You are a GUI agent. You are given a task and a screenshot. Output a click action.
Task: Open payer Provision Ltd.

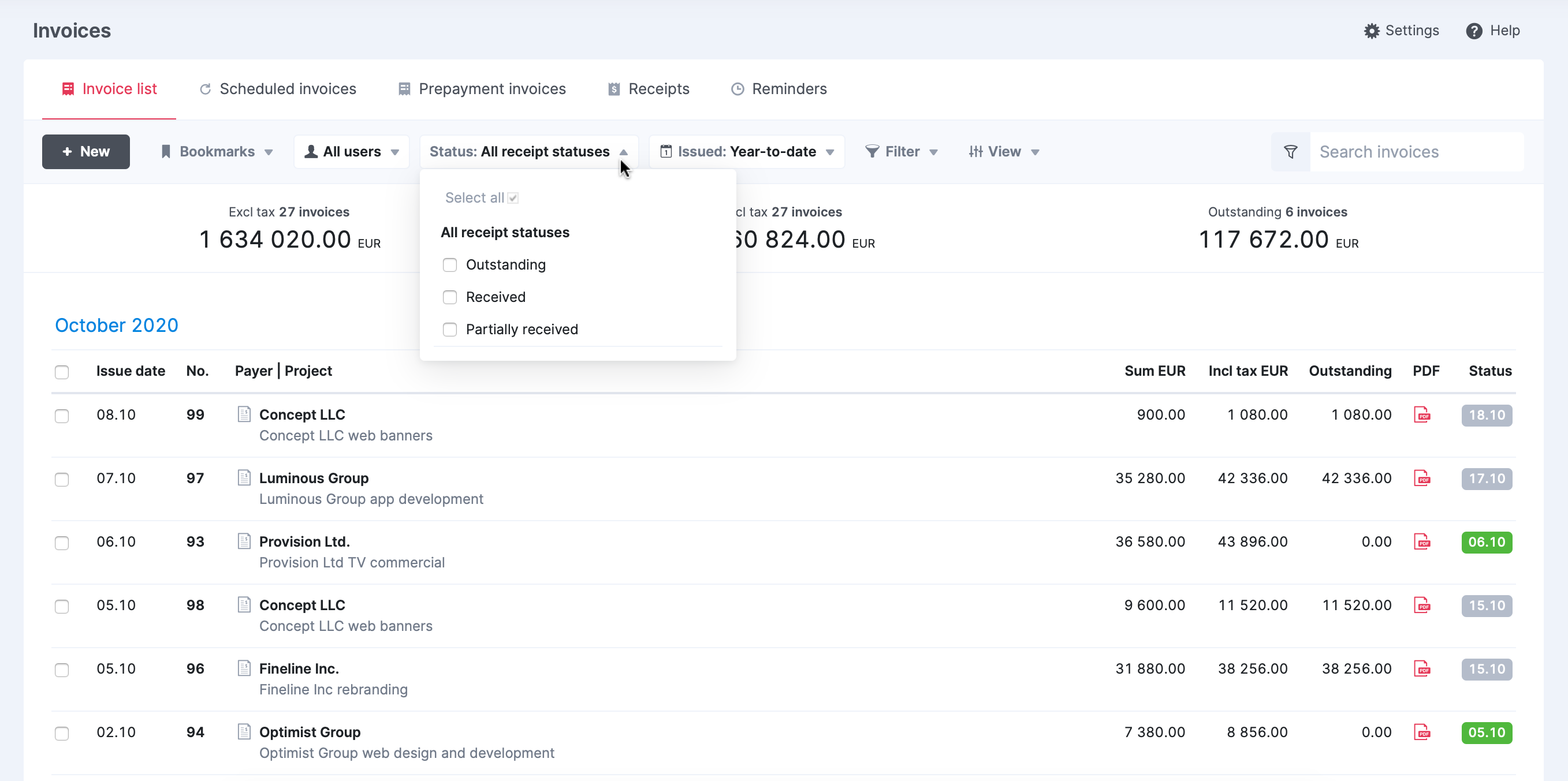pos(304,541)
